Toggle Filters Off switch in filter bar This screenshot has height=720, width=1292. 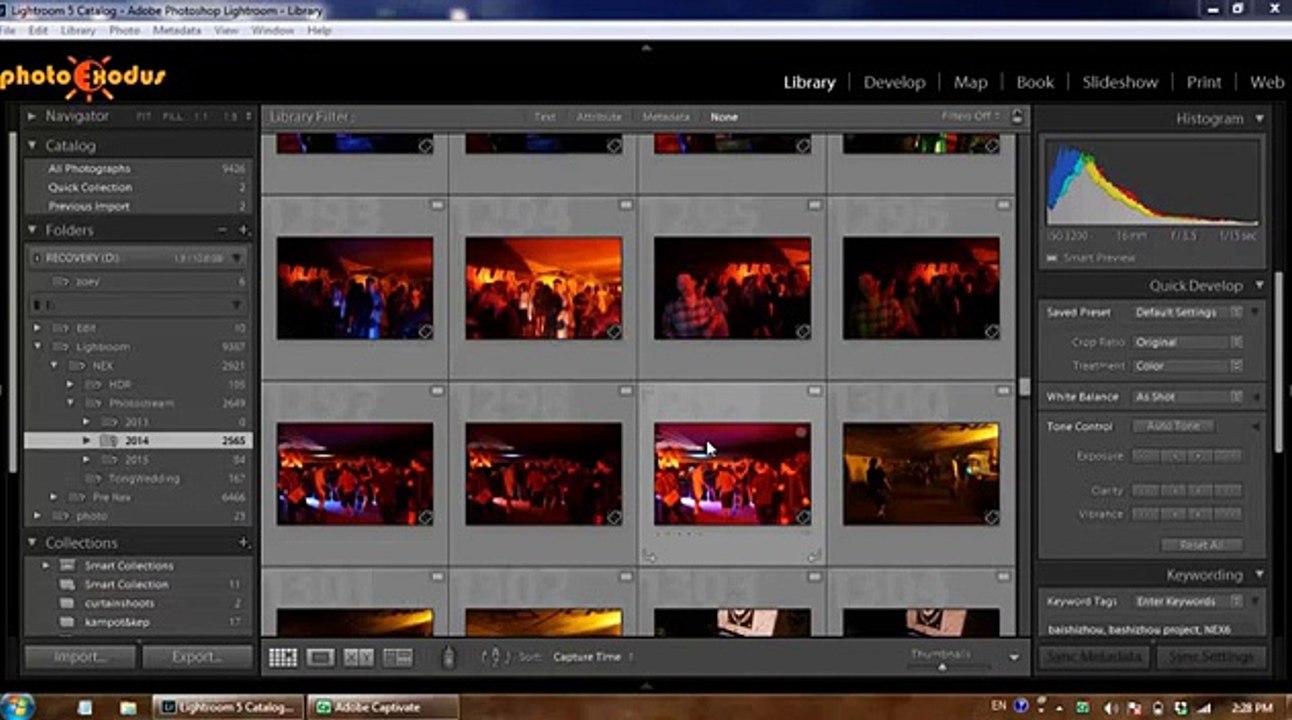(x=970, y=117)
